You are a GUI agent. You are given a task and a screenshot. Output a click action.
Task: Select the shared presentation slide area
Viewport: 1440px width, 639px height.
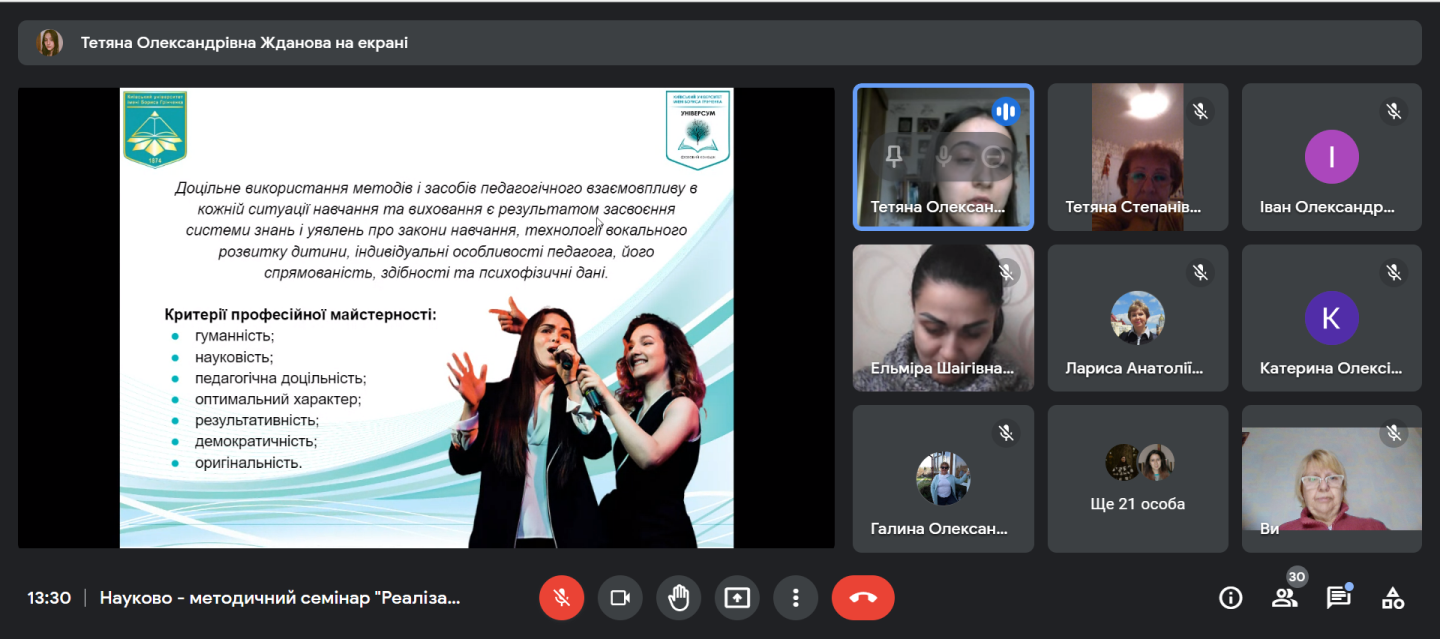tap(426, 318)
